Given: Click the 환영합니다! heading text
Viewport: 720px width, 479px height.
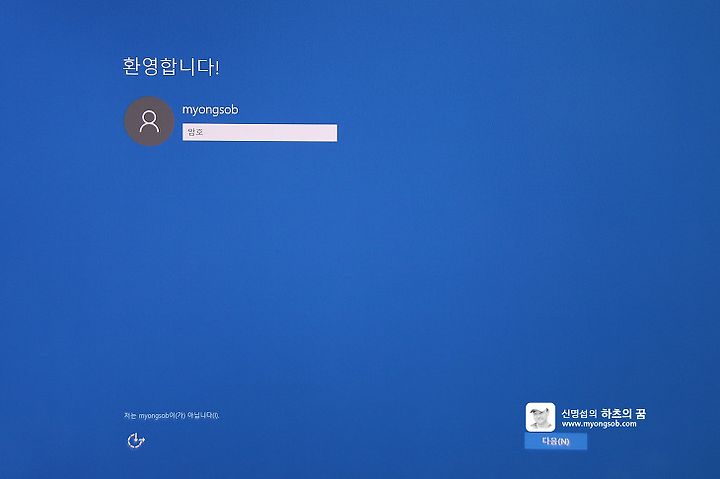Looking at the screenshot, I should tap(171, 67).
